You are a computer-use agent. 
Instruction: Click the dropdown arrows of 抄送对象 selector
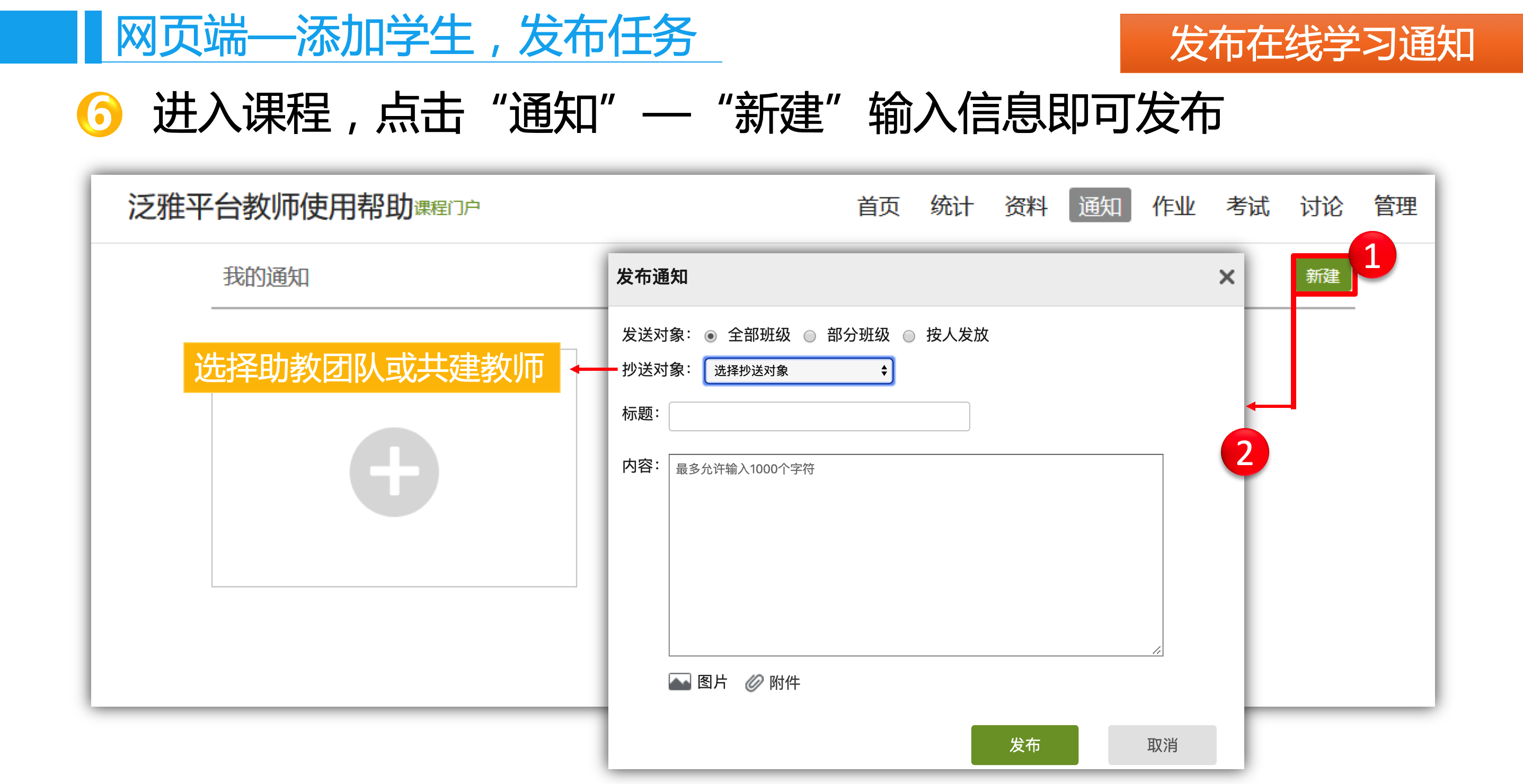883,370
